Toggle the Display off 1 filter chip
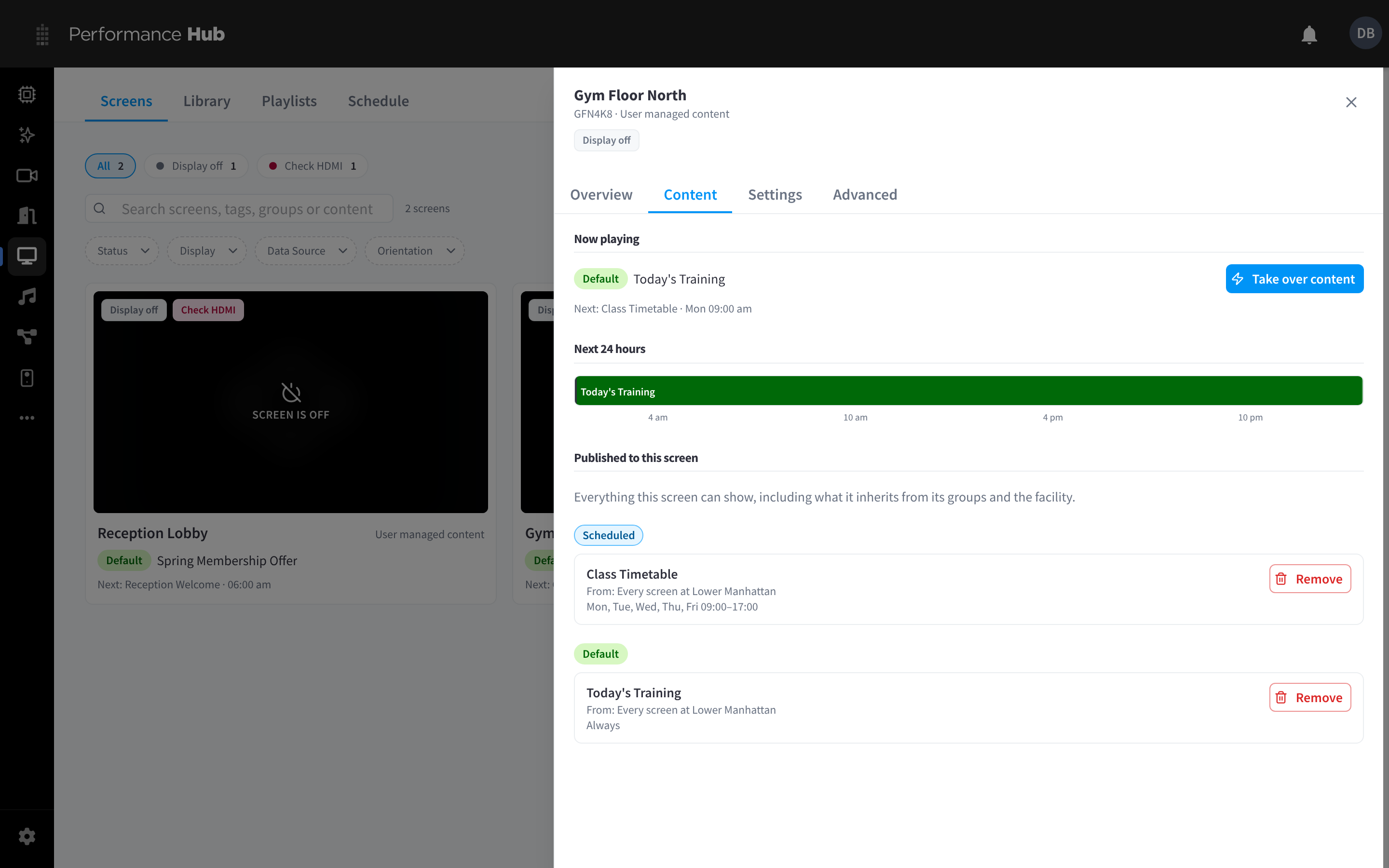Viewport: 1389px width, 868px height. coord(196,166)
